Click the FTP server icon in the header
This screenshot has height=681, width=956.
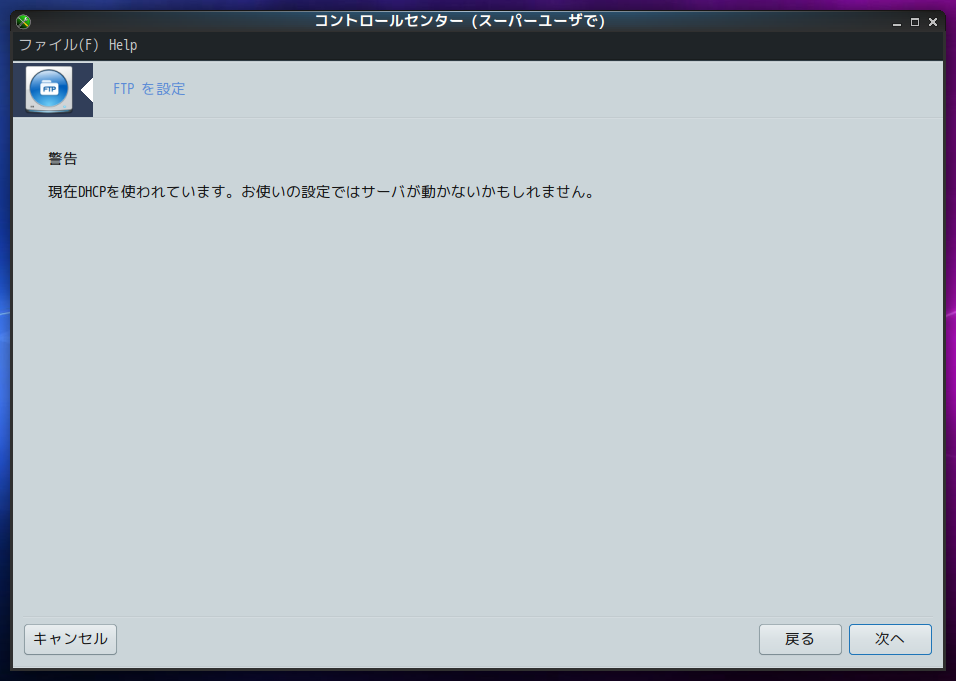pyautogui.click(x=49, y=90)
